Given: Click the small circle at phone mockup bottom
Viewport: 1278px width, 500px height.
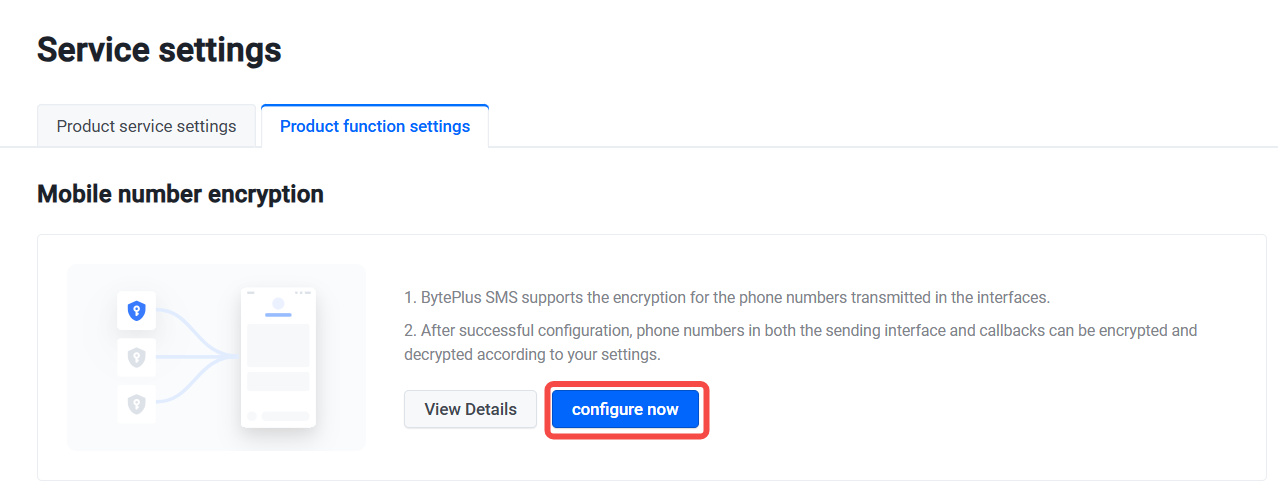Looking at the screenshot, I should (x=252, y=416).
